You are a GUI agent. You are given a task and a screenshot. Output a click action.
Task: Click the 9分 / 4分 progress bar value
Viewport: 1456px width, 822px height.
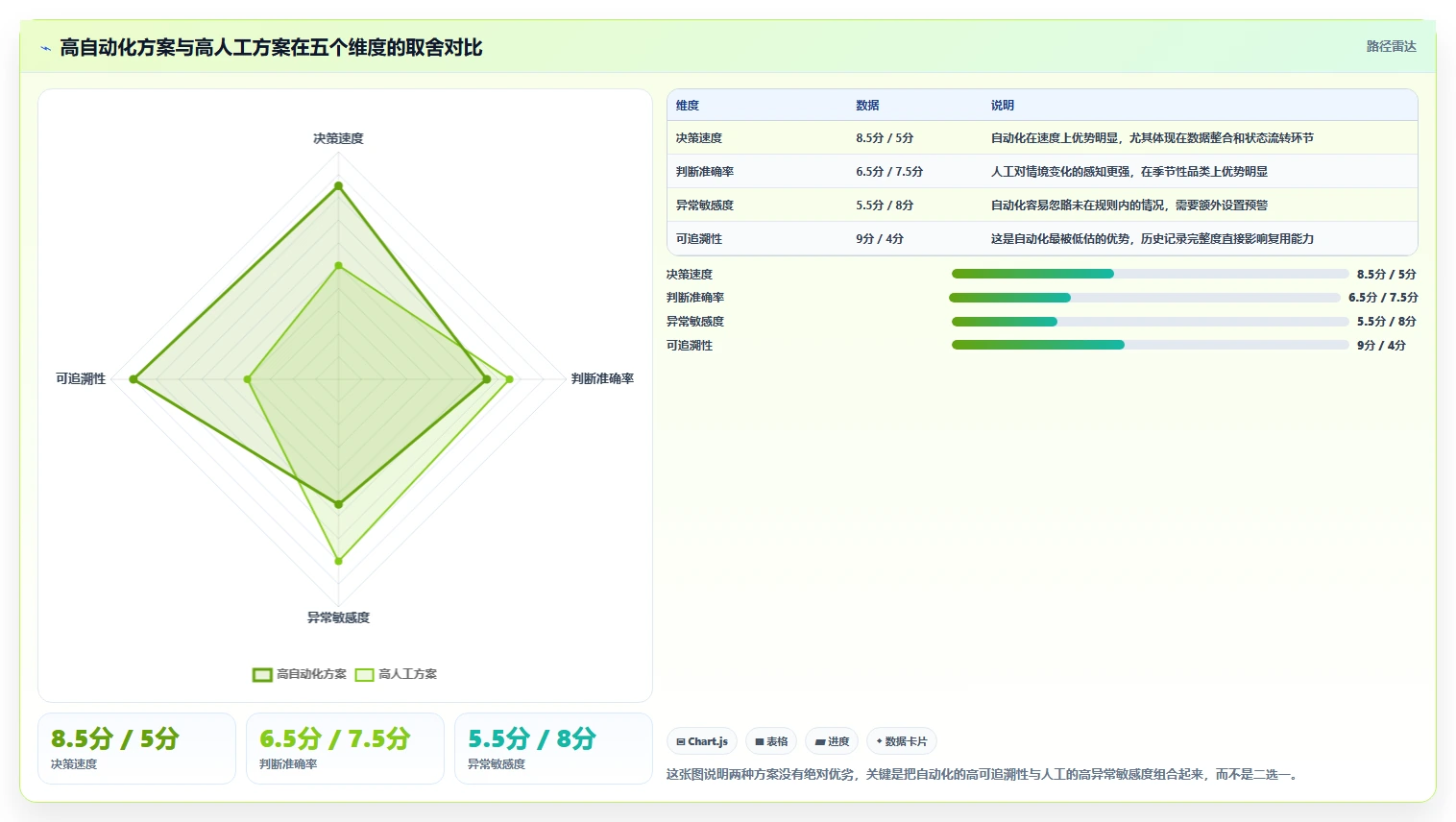click(1381, 346)
